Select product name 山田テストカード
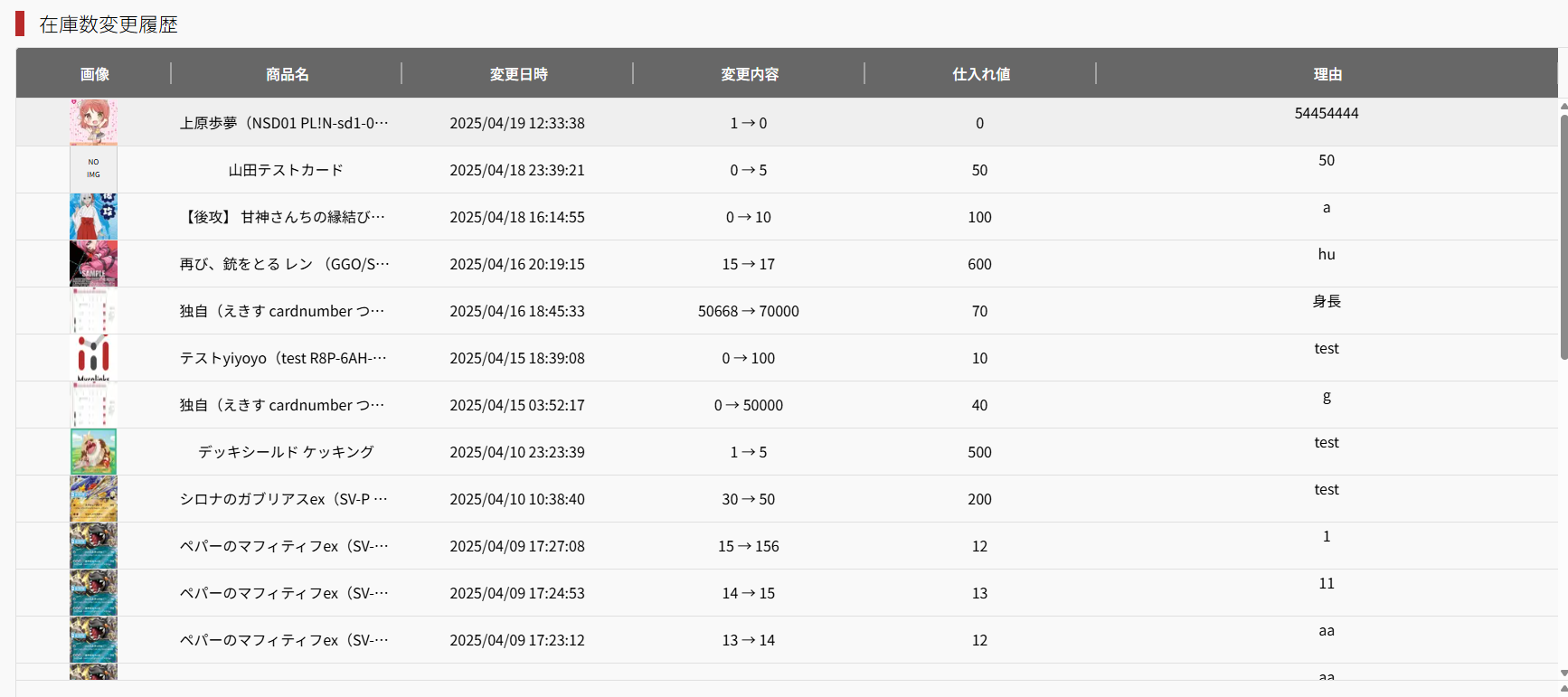Viewport: 1568px width, 697px height. (286, 170)
